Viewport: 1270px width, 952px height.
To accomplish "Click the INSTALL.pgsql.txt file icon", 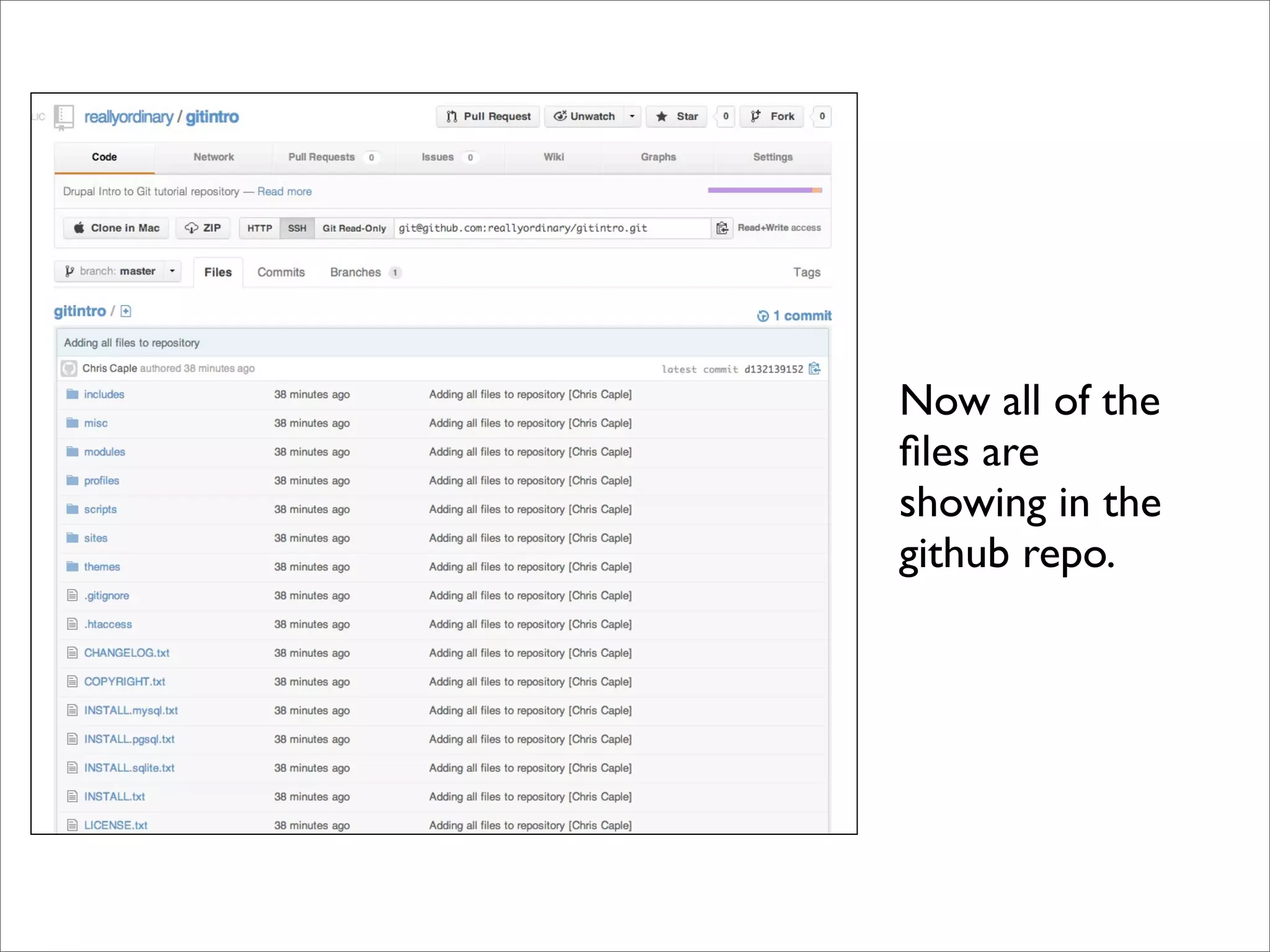I will (x=73, y=739).
